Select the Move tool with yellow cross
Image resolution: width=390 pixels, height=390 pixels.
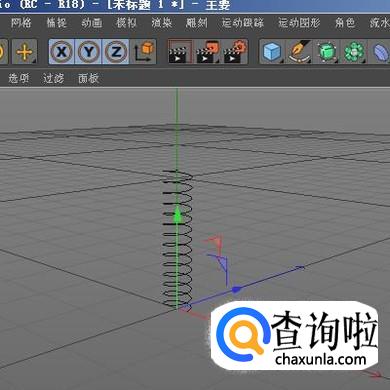[24, 52]
